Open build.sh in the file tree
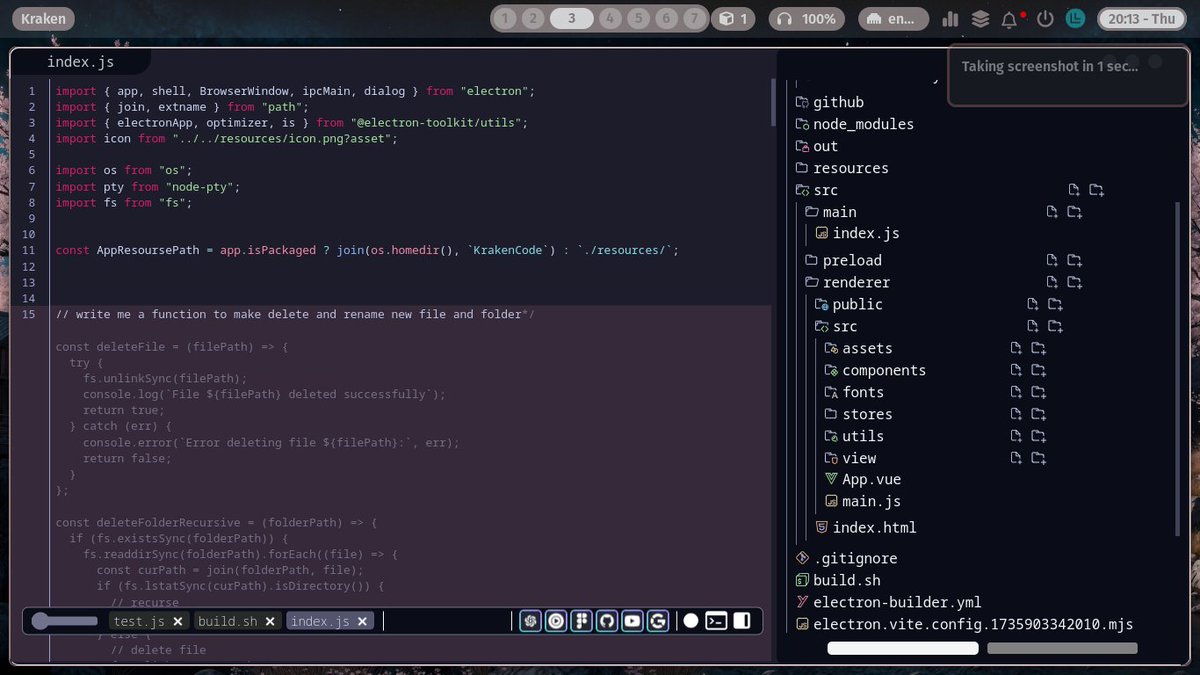The image size is (1200, 675). click(x=837, y=580)
